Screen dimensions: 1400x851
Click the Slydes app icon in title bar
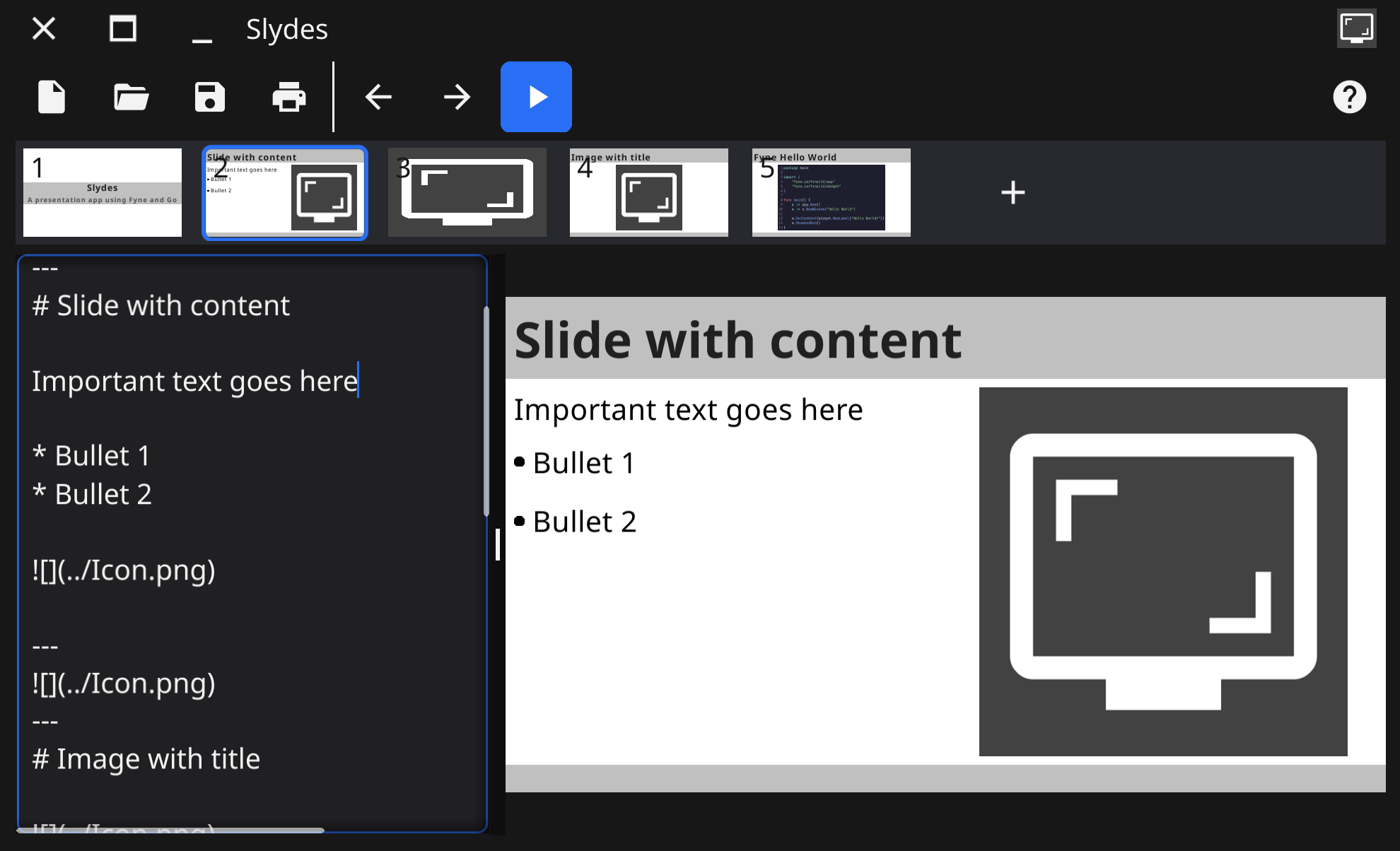[1356, 29]
